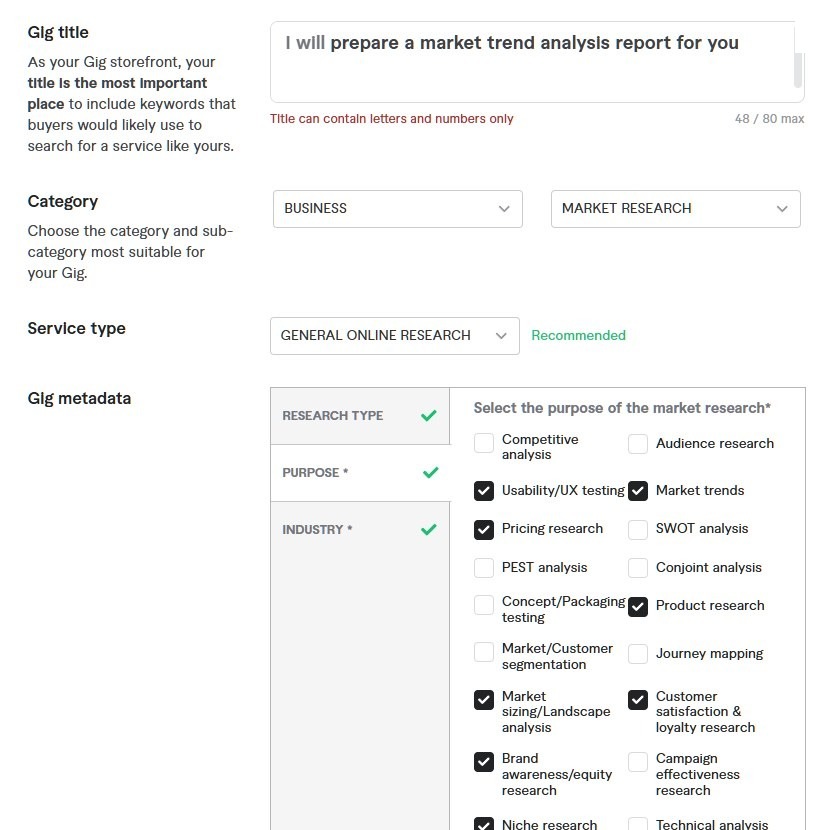This screenshot has height=830, width=833.
Task: Enable the Competitive analysis checkbox
Action: coord(483,443)
